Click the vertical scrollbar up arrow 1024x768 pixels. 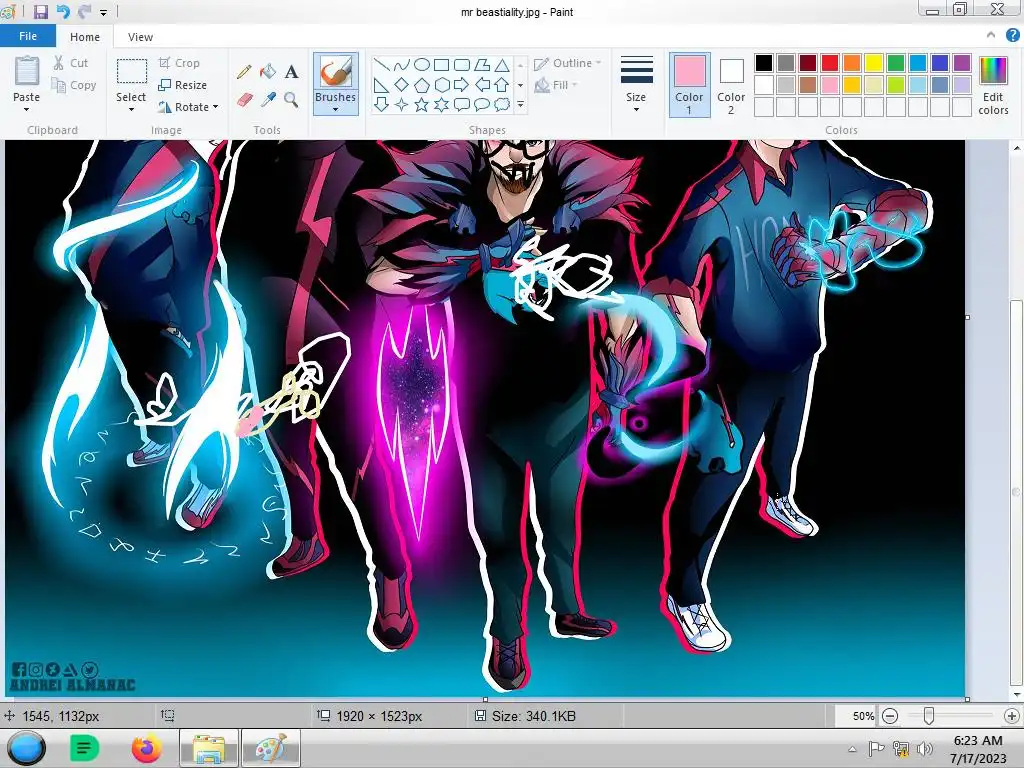pyautogui.click(x=1017, y=148)
